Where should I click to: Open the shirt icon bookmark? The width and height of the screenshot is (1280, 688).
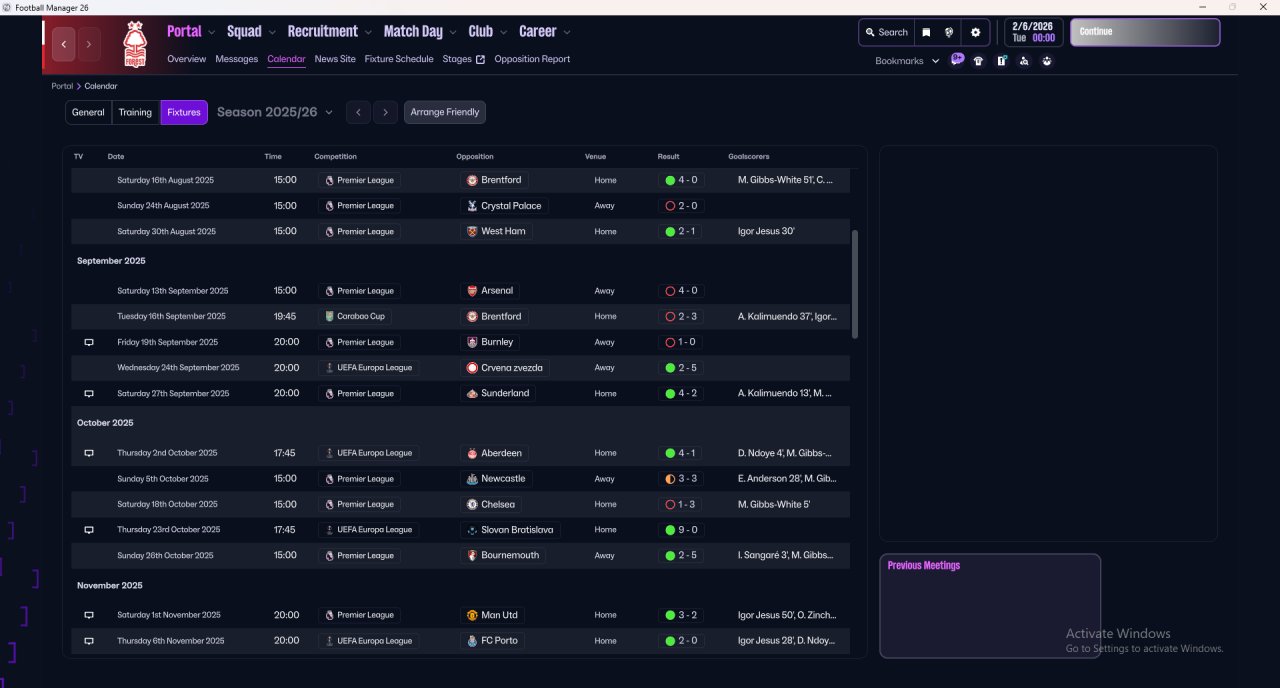pyautogui.click(x=978, y=61)
